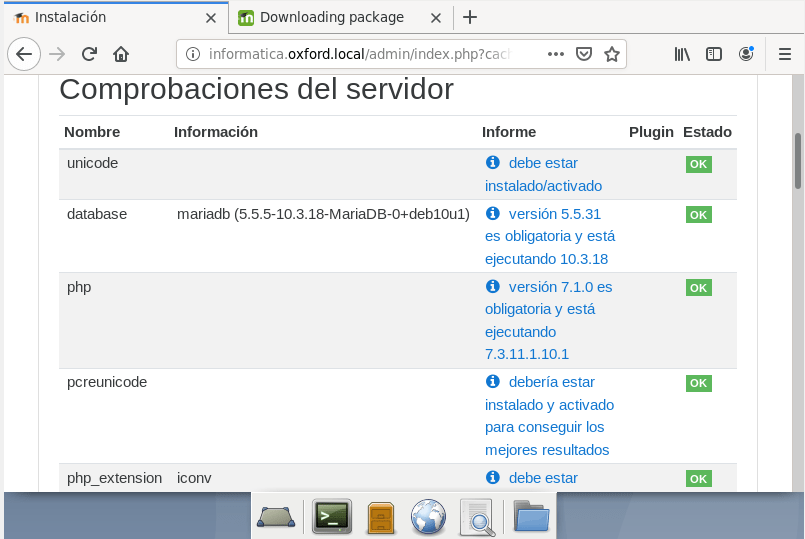The width and height of the screenshot is (805, 539).
Task: Bookmark this page with the star icon
Action: 611,54
